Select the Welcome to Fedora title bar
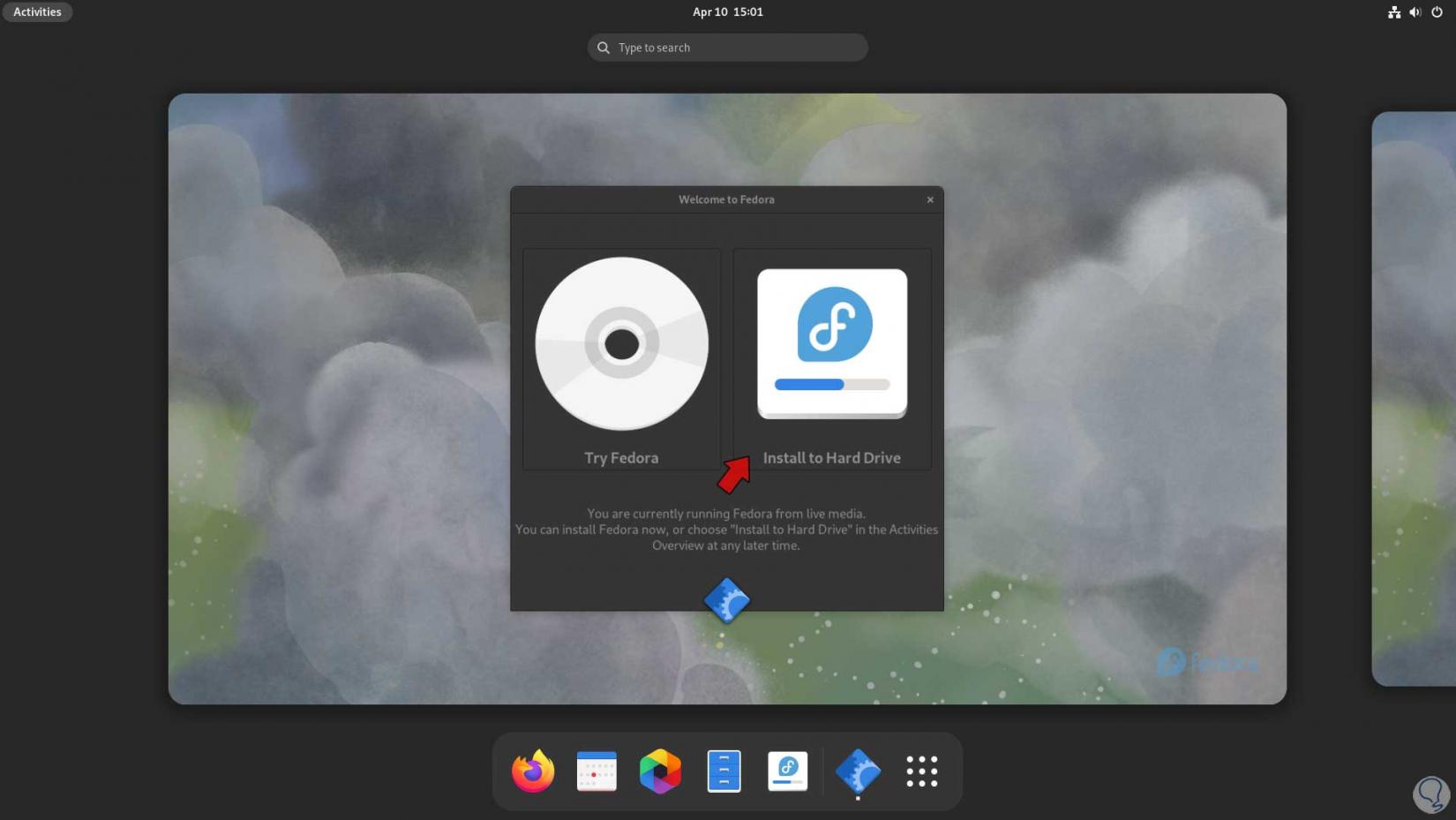 point(727,199)
